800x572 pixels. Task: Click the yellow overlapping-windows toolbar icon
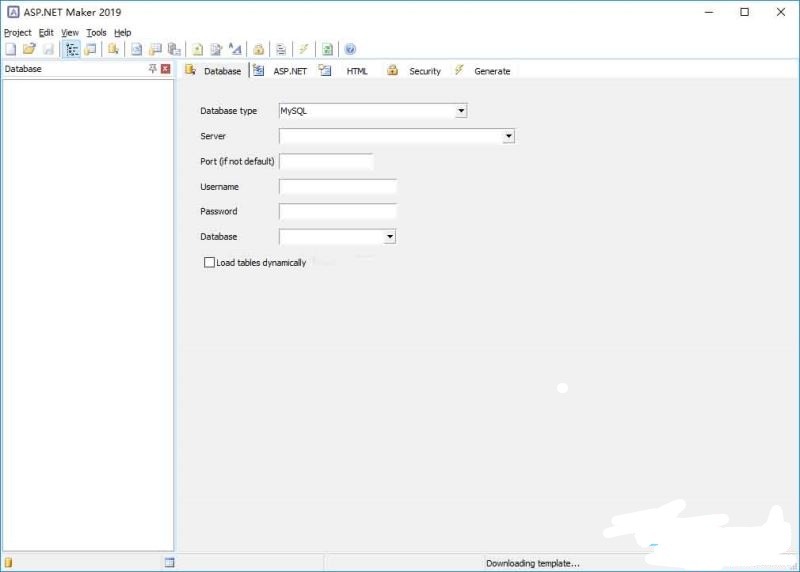155,49
